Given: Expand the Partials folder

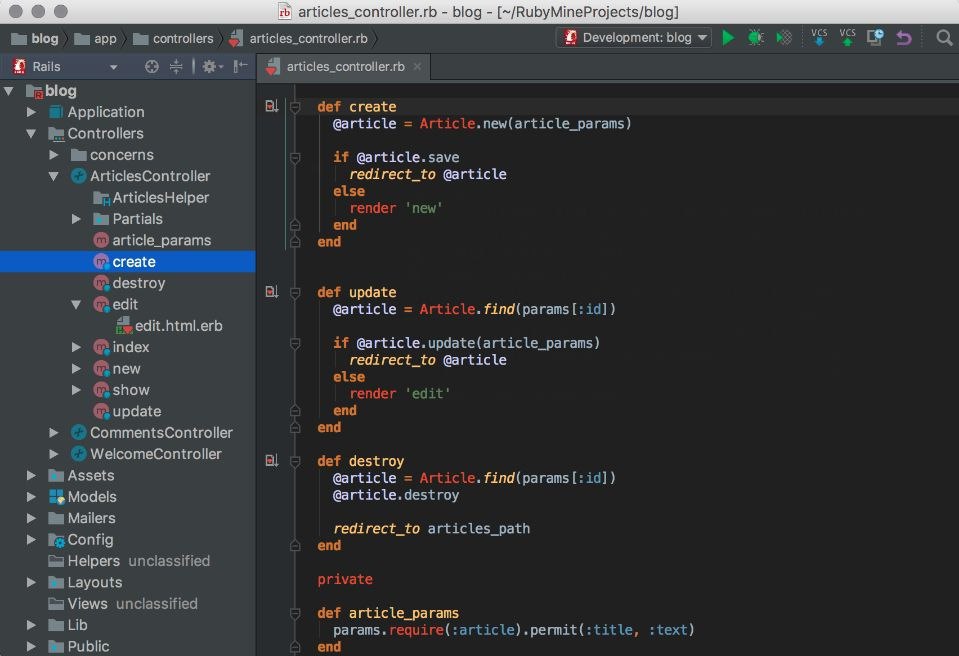Looking at the screenshot, I should click(76, 219).
